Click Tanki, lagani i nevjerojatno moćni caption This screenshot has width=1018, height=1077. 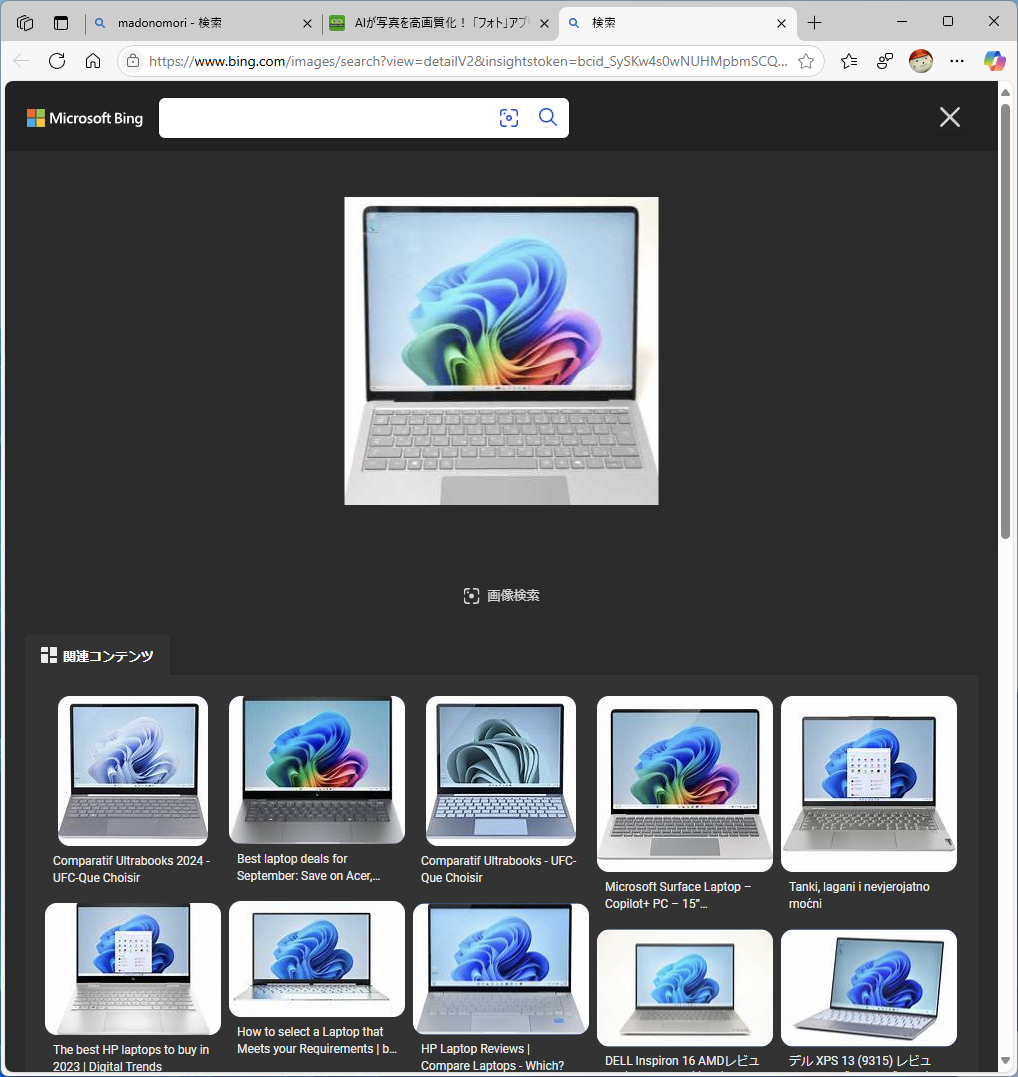(859, 895)
